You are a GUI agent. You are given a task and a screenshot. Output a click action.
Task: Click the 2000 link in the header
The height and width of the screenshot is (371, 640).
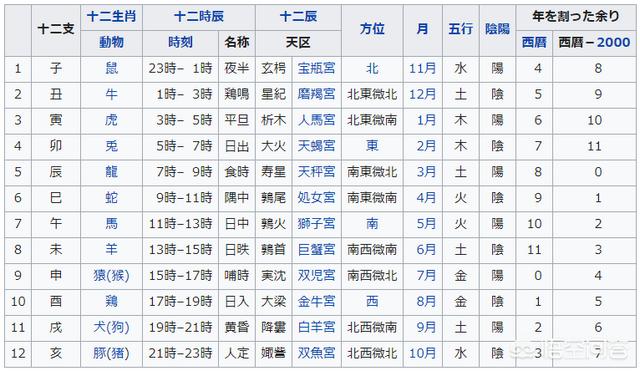coord(613,42)
